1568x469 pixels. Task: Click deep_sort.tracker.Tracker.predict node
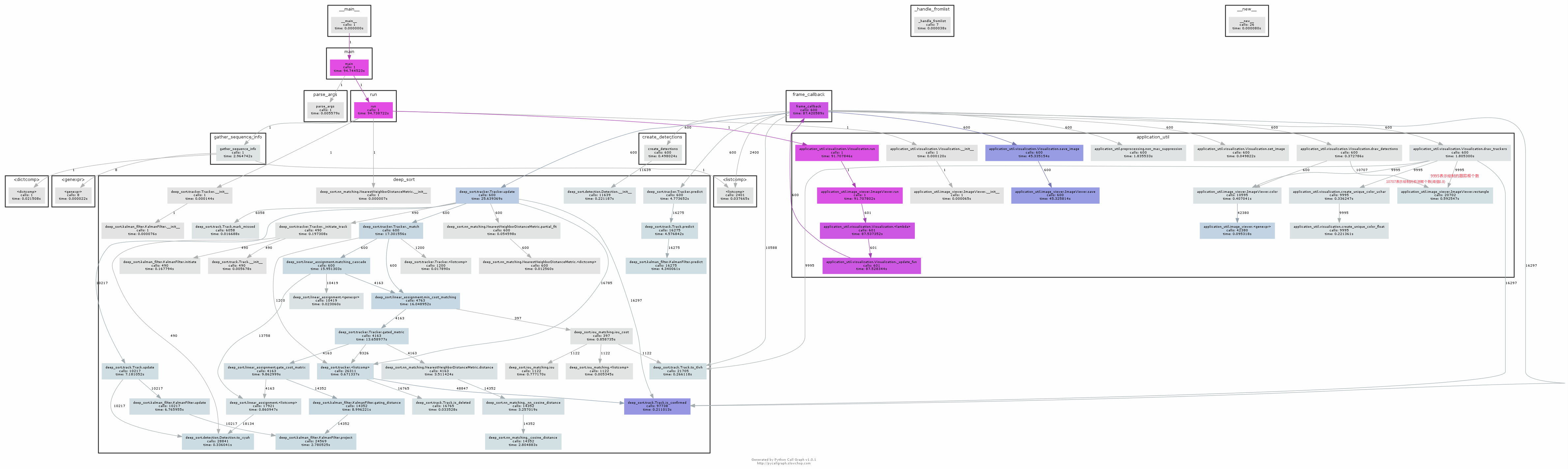(x=675, y=195)
